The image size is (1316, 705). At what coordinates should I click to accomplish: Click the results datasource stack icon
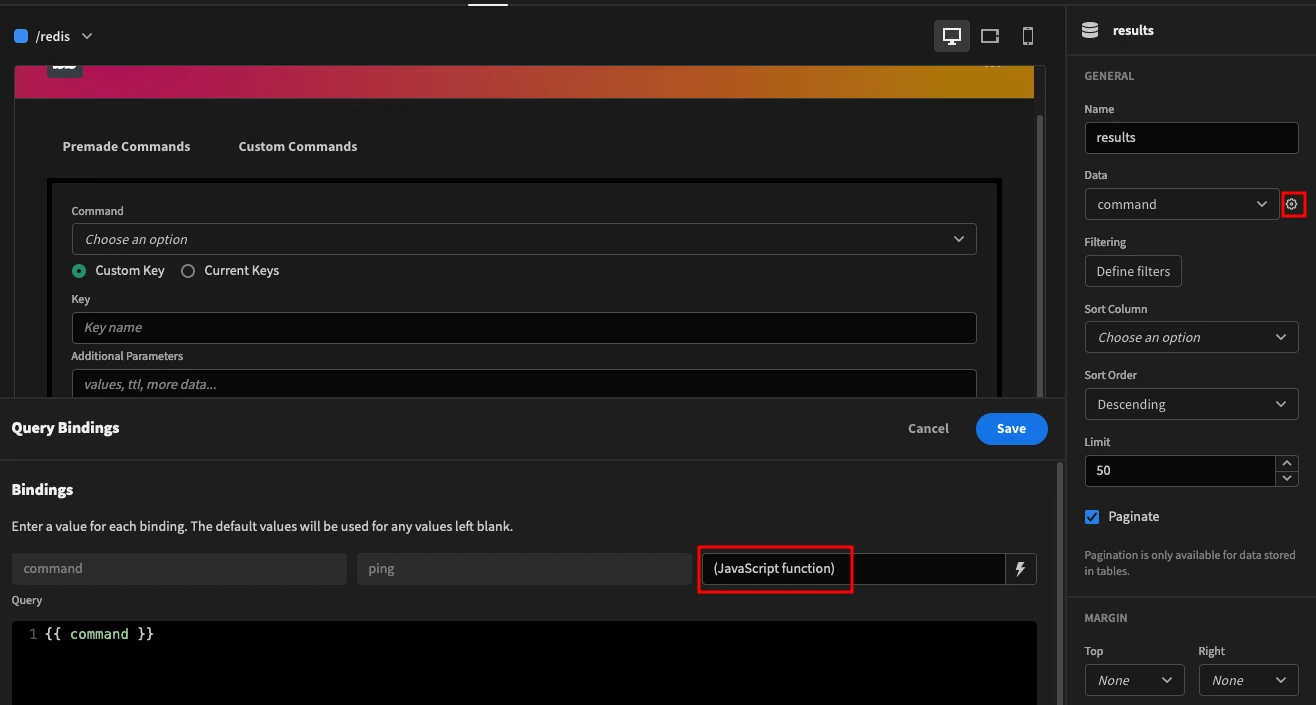1091,30
